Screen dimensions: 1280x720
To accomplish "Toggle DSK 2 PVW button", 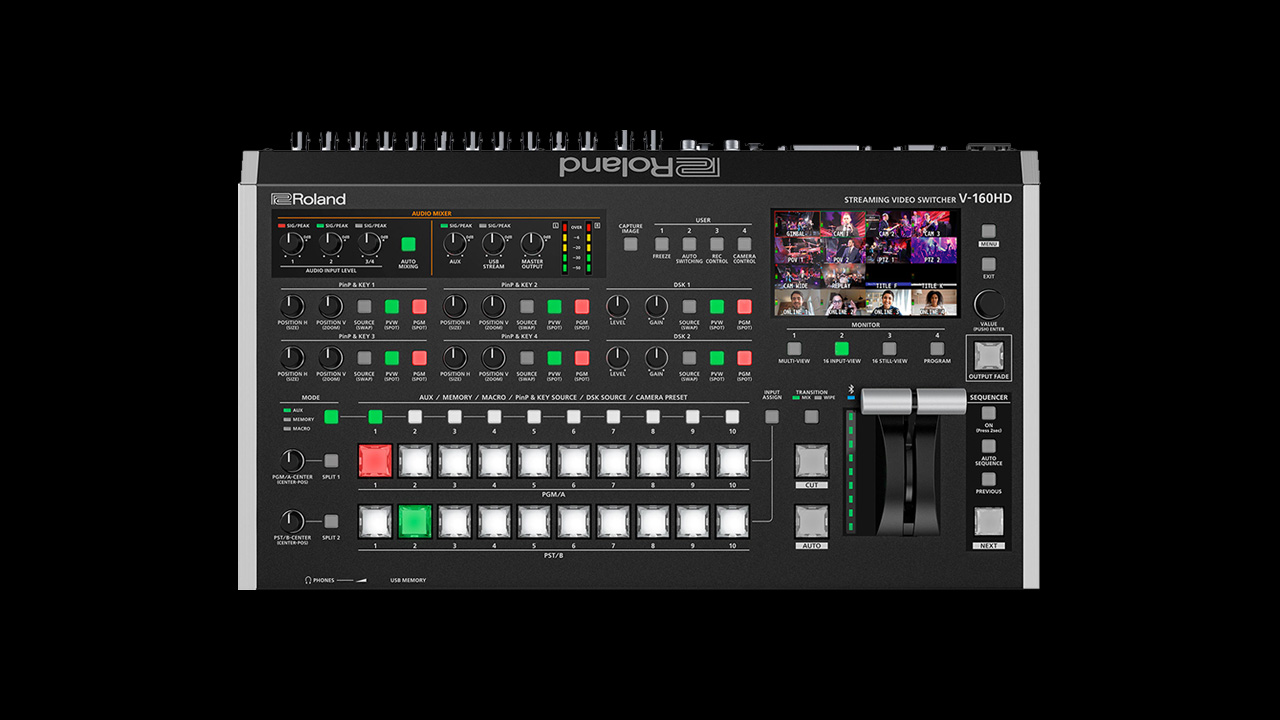I will click(x=716, y=358).
